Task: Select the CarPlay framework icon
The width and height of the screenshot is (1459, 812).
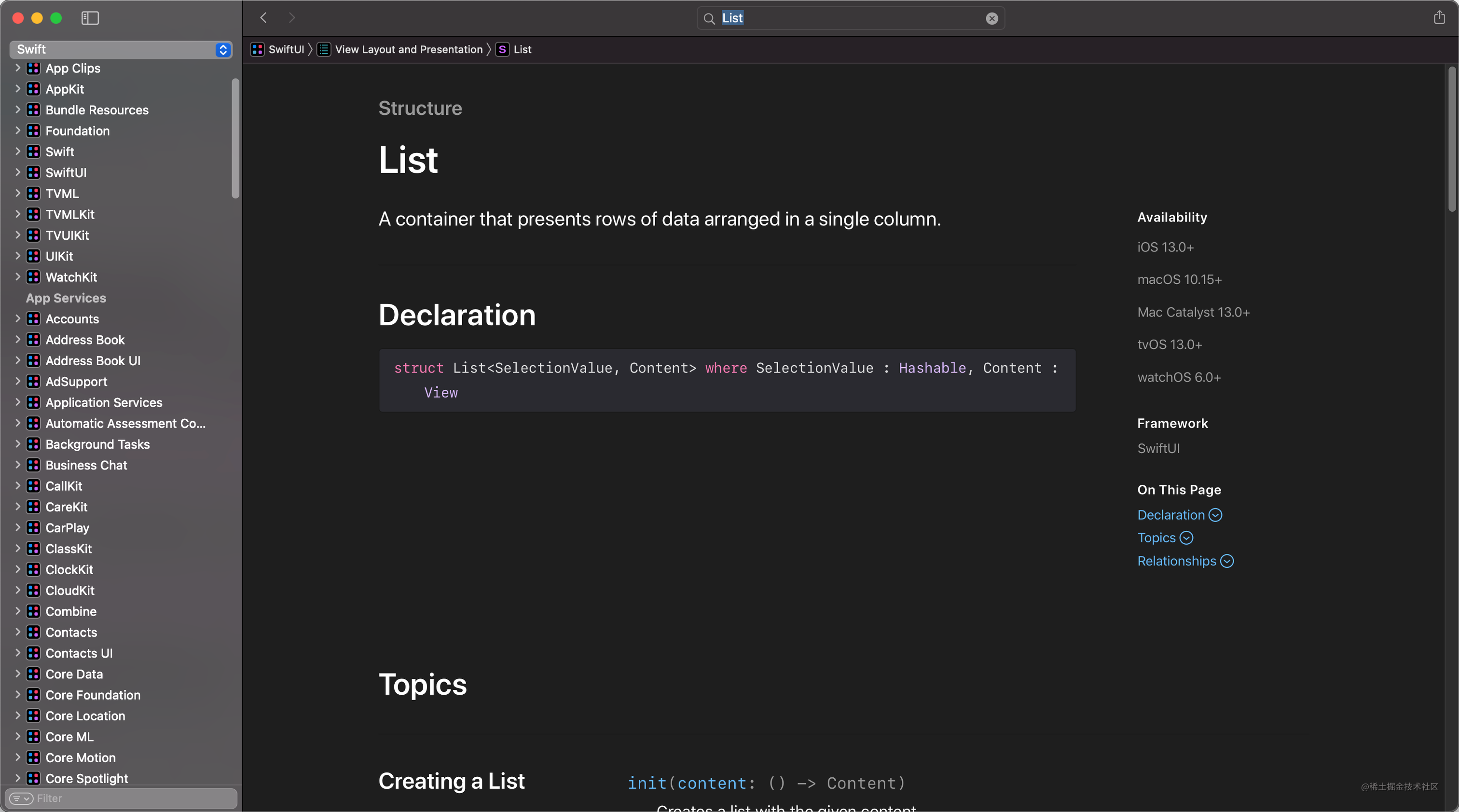Action: click(33, 528)
